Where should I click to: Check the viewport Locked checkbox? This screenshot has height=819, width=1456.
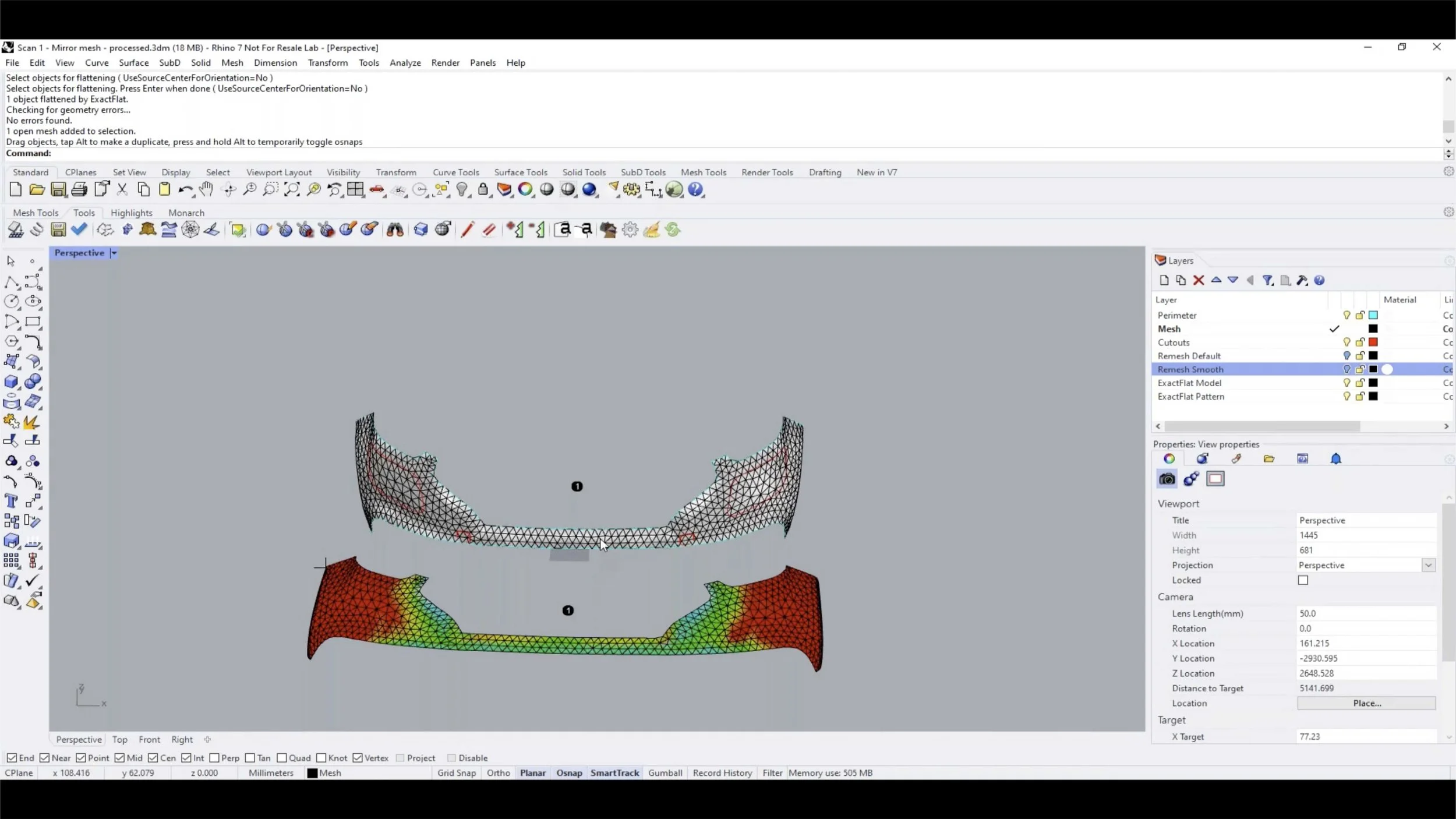tap(1303, 580)
